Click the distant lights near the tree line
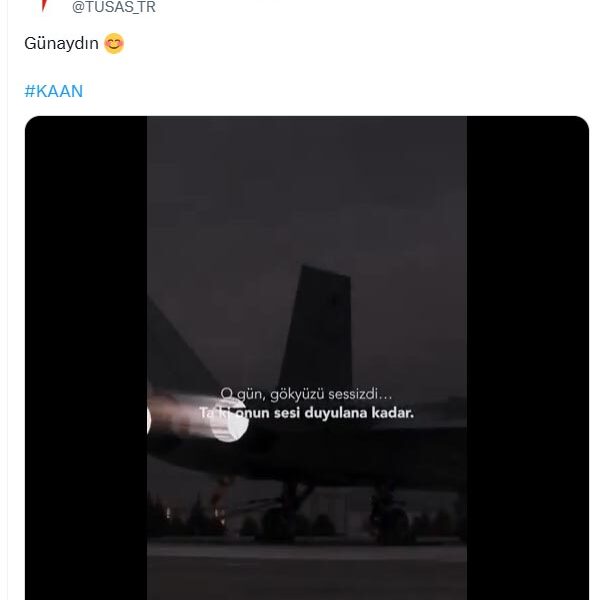The width and height of the screenshot is (594, 600). (168, 513)
